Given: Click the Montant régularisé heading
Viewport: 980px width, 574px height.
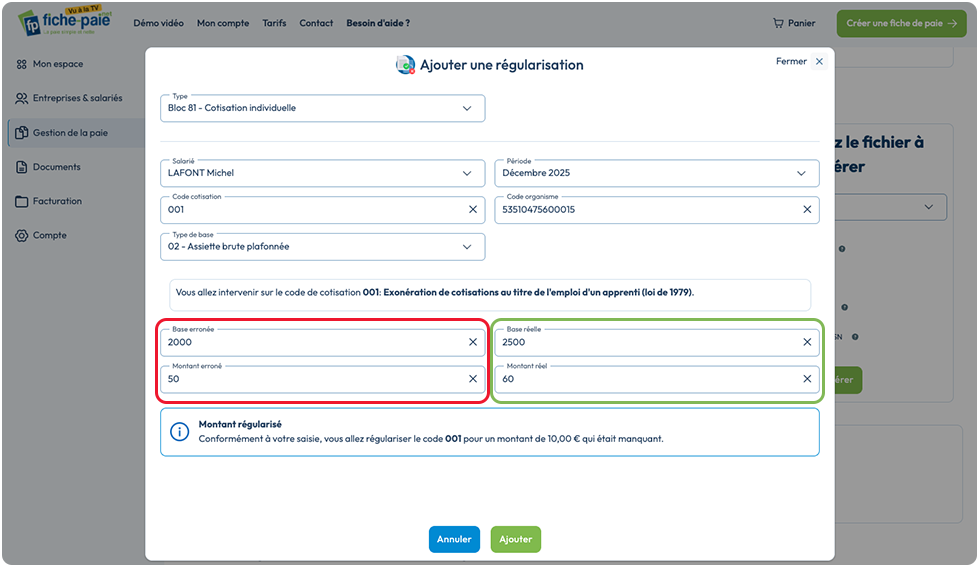Looking at the screenshot, I should [240, 425].
